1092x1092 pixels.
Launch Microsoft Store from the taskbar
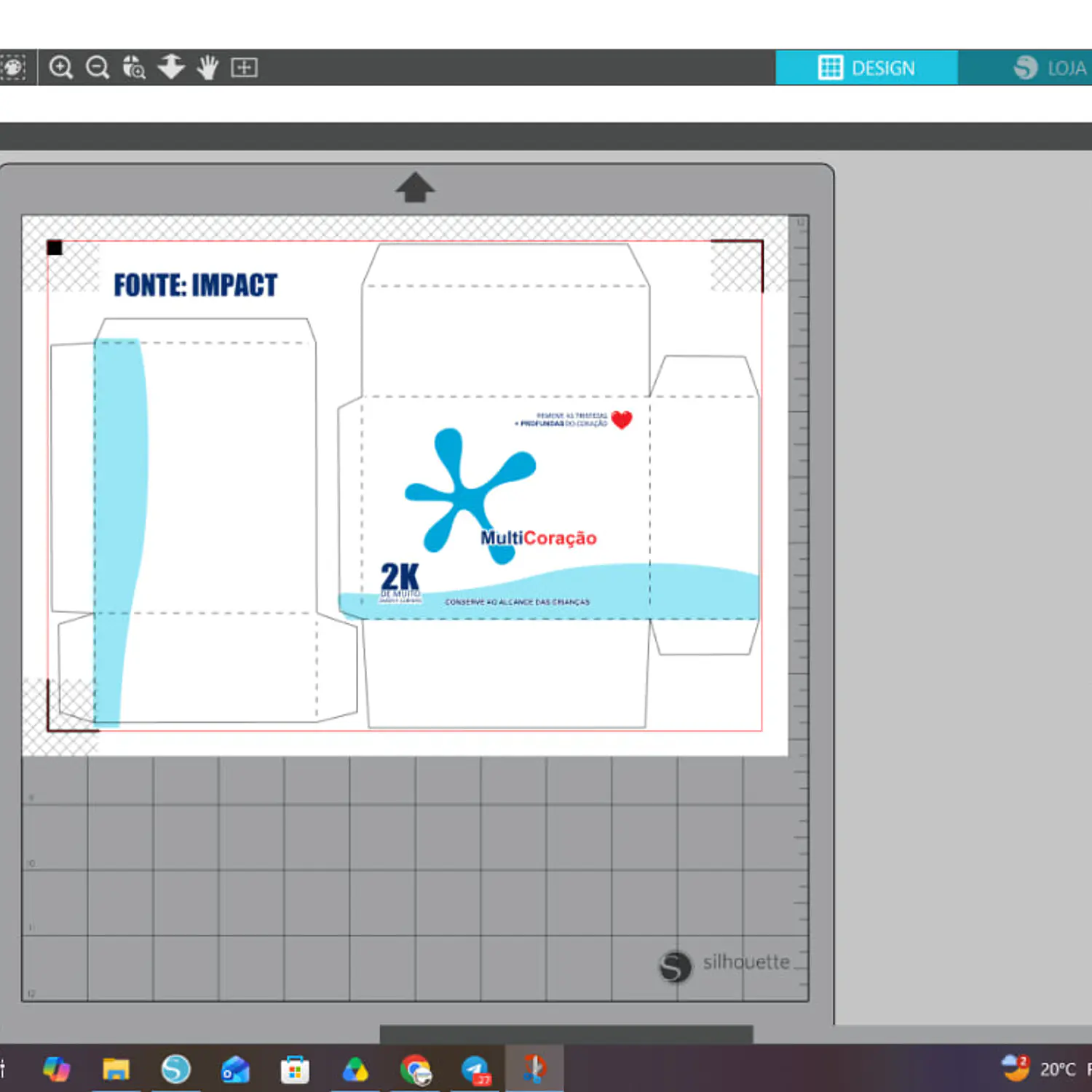point(295,1069)
